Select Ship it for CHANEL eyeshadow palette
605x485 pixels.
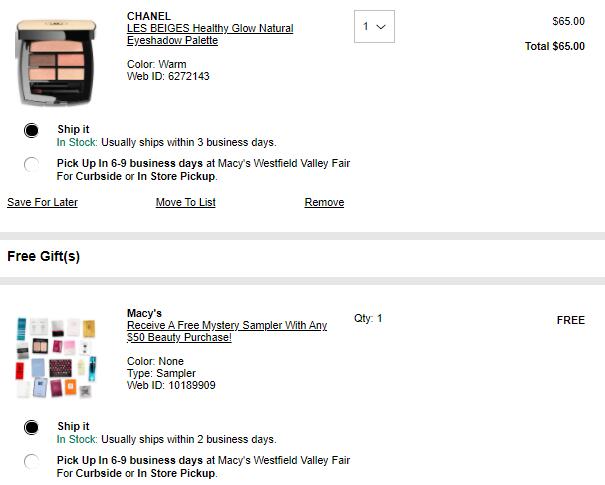32,130
